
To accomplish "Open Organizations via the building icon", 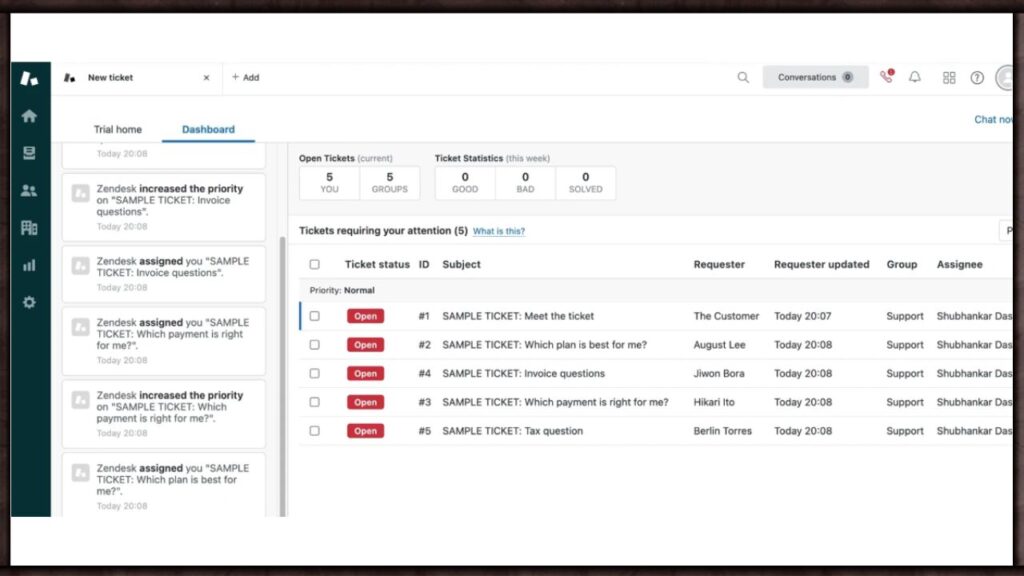I will (29, 227).
